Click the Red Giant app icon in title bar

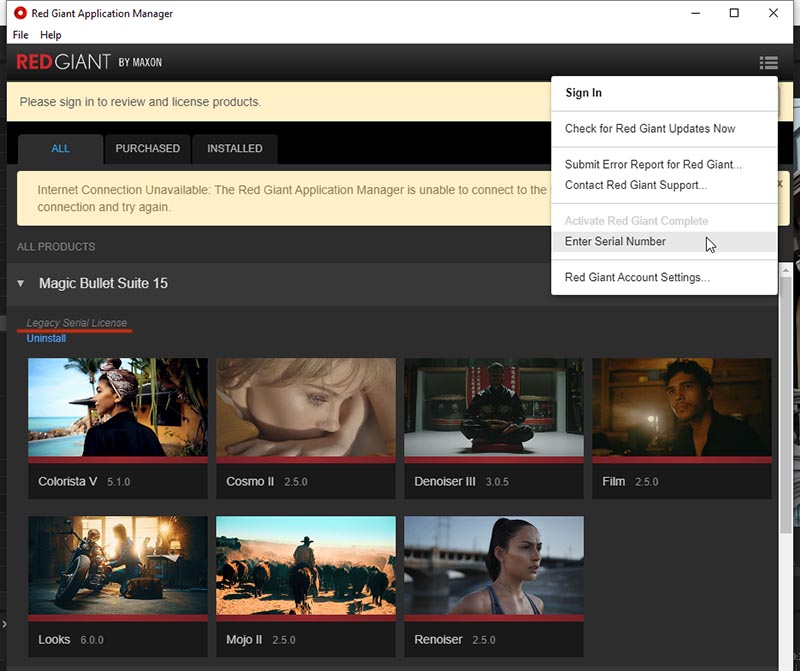click(20, 13)
